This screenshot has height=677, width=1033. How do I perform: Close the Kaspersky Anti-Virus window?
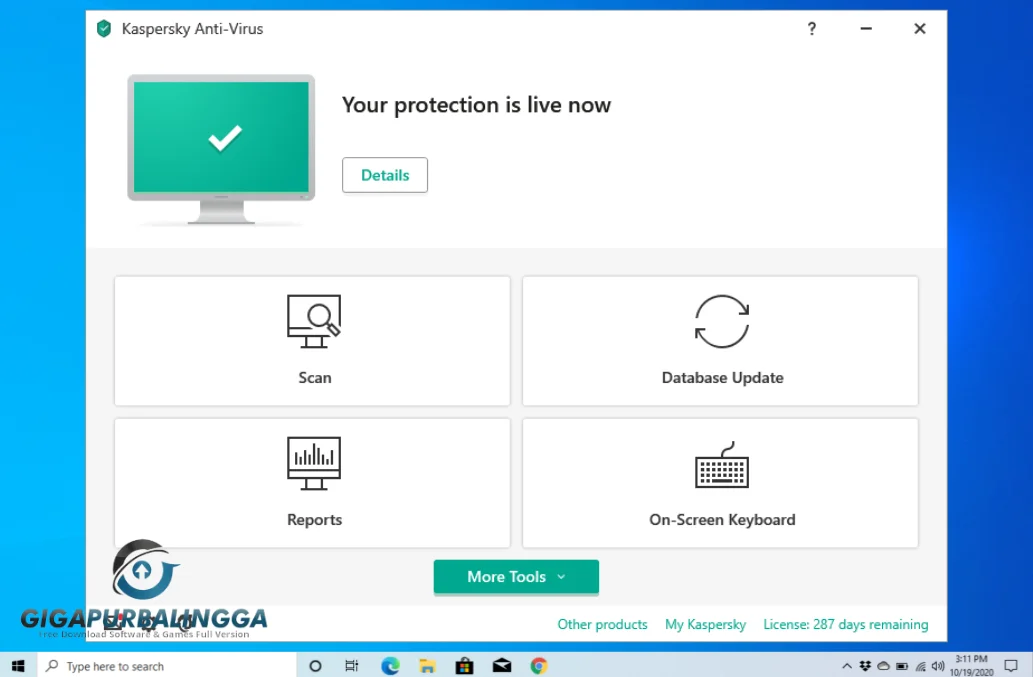920,29
